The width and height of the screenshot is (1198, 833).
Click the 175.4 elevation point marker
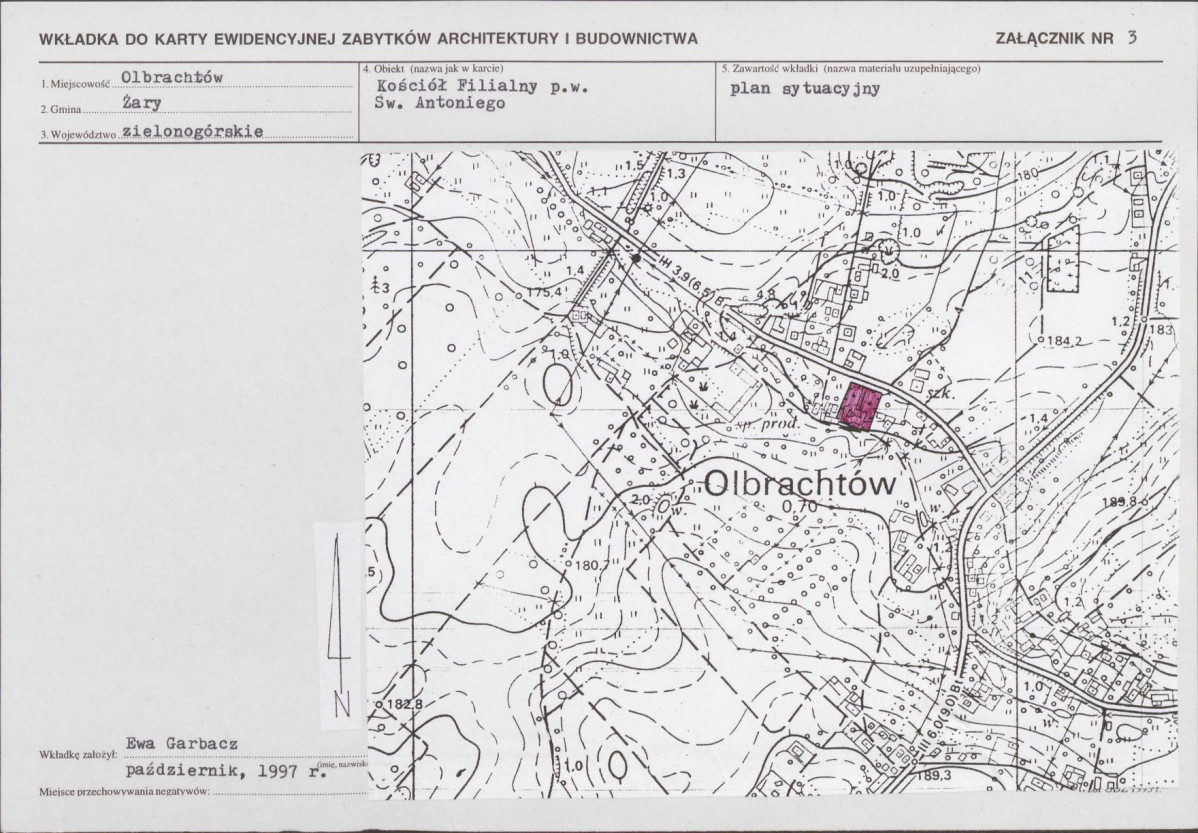pos(519,296)
